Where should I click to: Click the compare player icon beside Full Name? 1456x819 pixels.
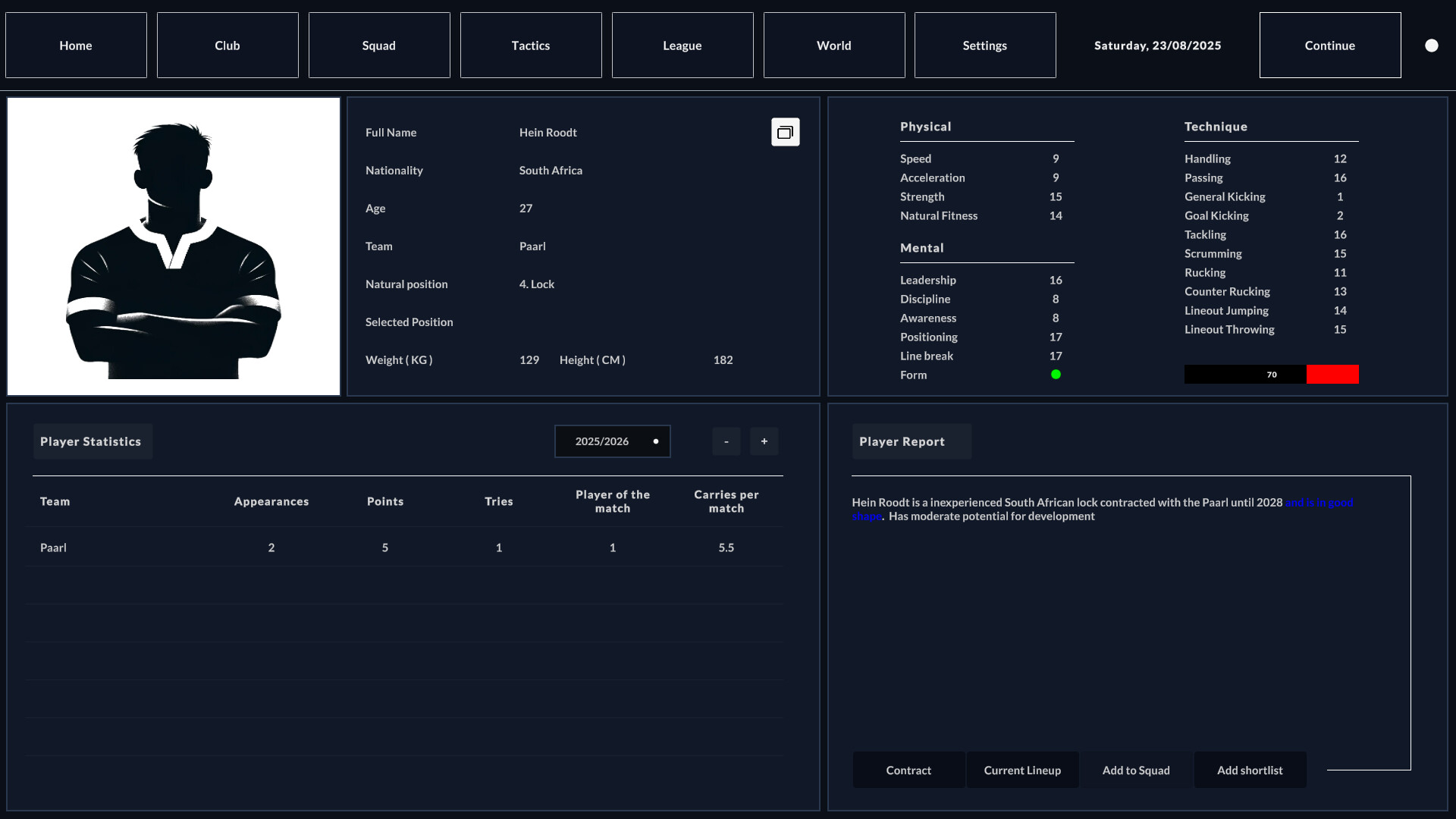point(785,131)
